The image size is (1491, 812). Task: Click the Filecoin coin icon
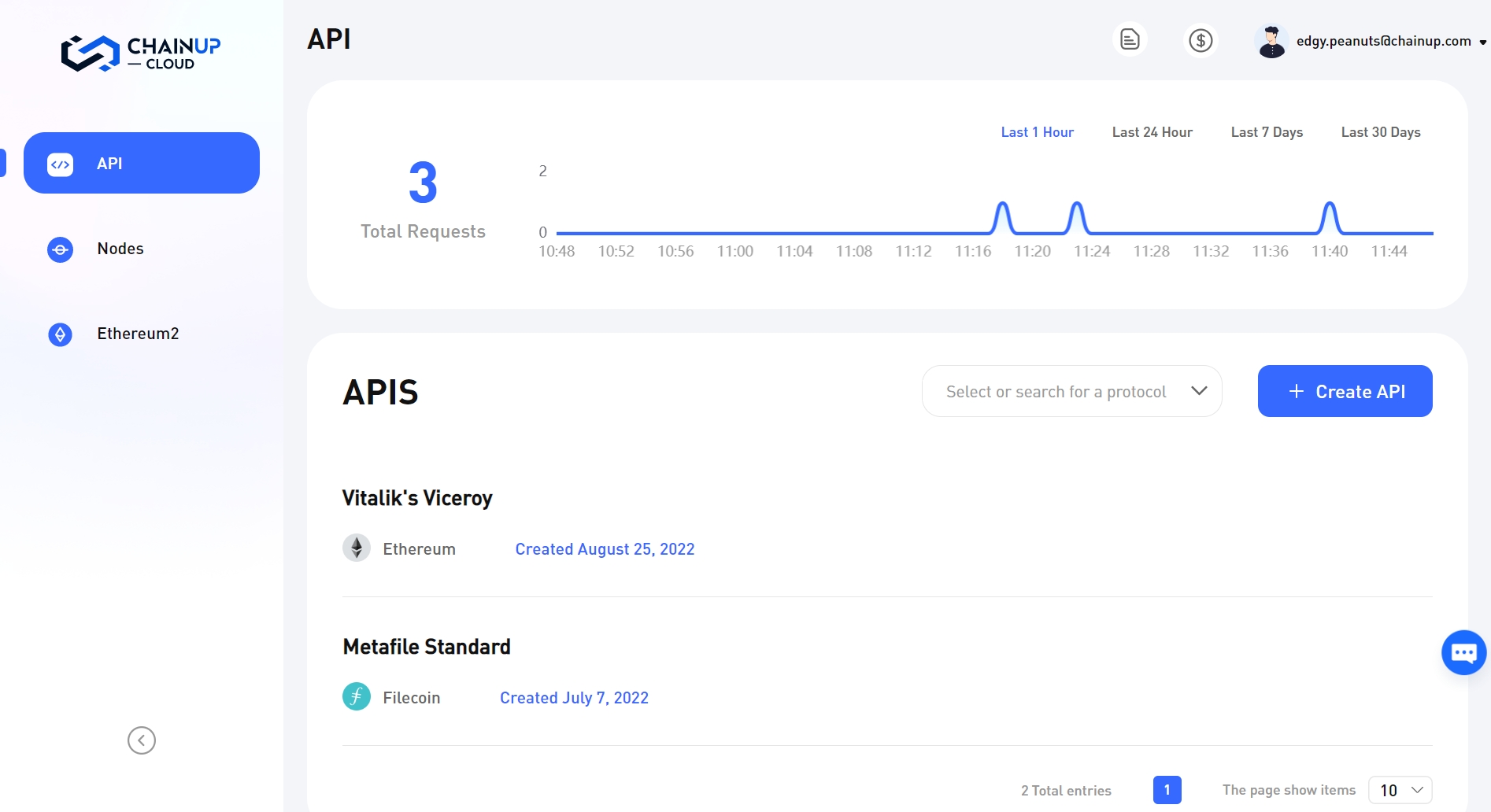coord(357,696)
